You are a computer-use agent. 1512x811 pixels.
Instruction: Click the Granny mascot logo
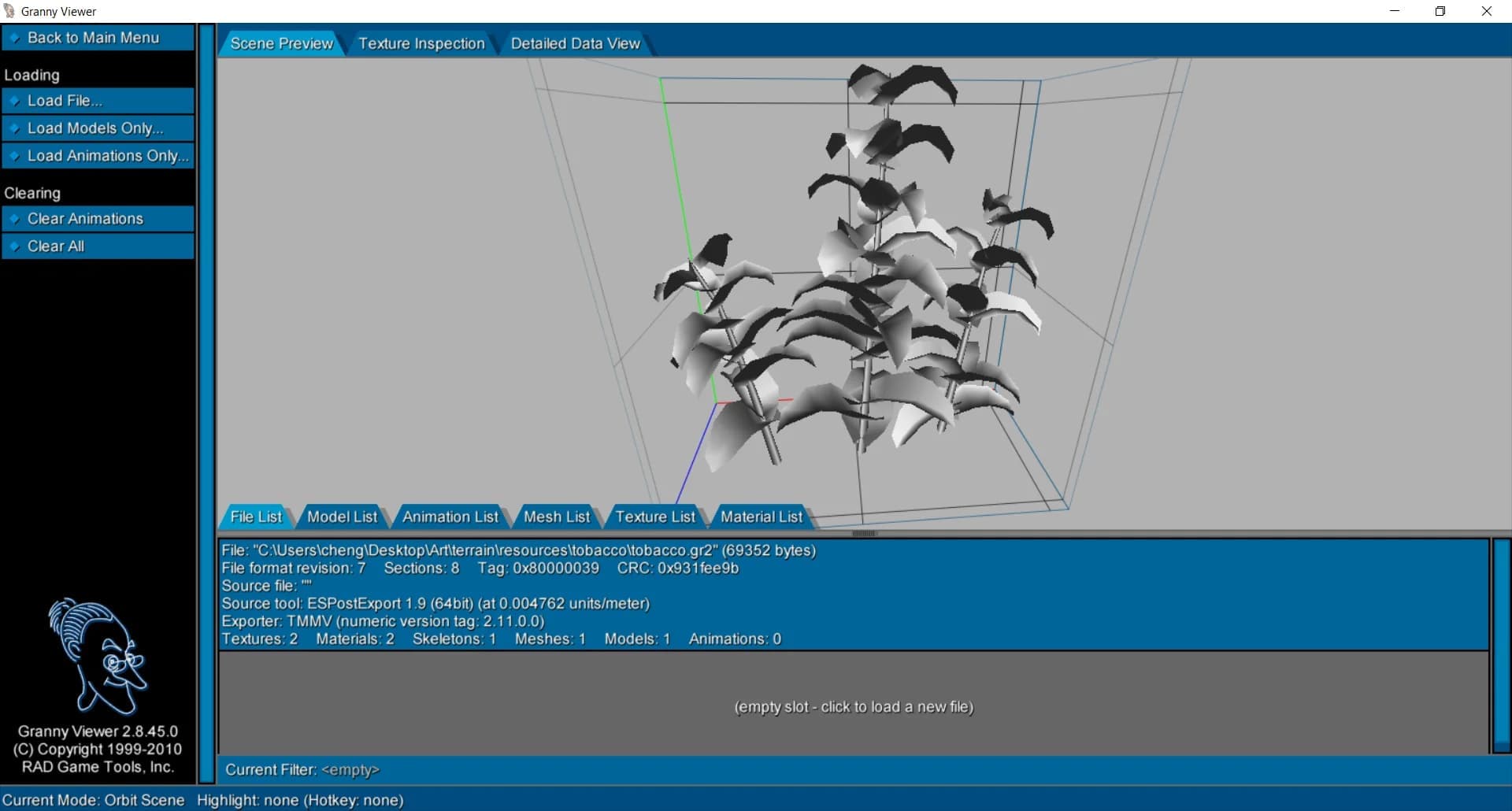[98, 656]
